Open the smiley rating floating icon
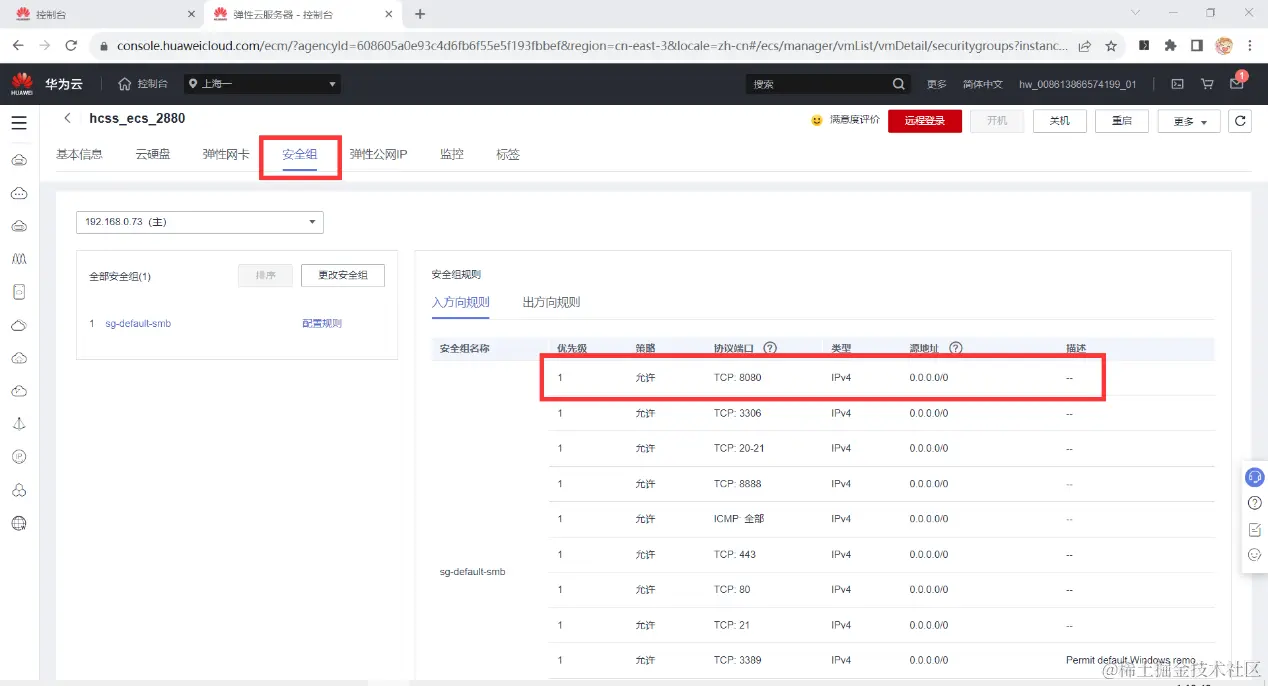1268x686 pixels. [x=1255, y=555]
